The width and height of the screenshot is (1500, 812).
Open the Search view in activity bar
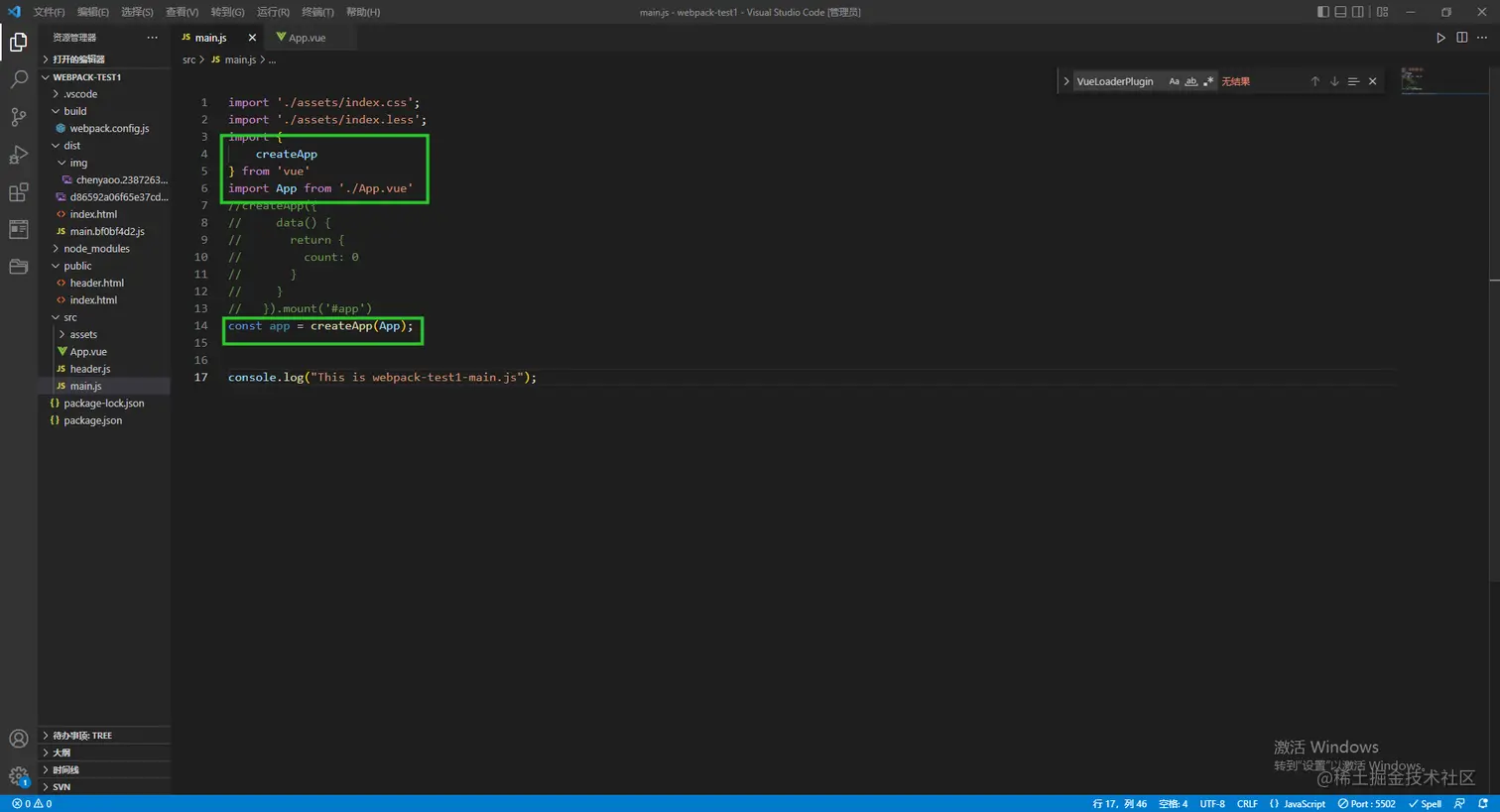[x=18, y=79]
